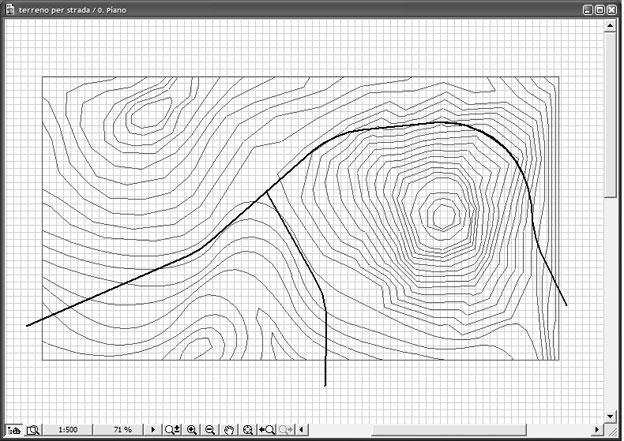Image resolution: width=624 pixels, height=441 pixels.
Task: Expand zoom options with the arrow button
Action: point(153,430)
